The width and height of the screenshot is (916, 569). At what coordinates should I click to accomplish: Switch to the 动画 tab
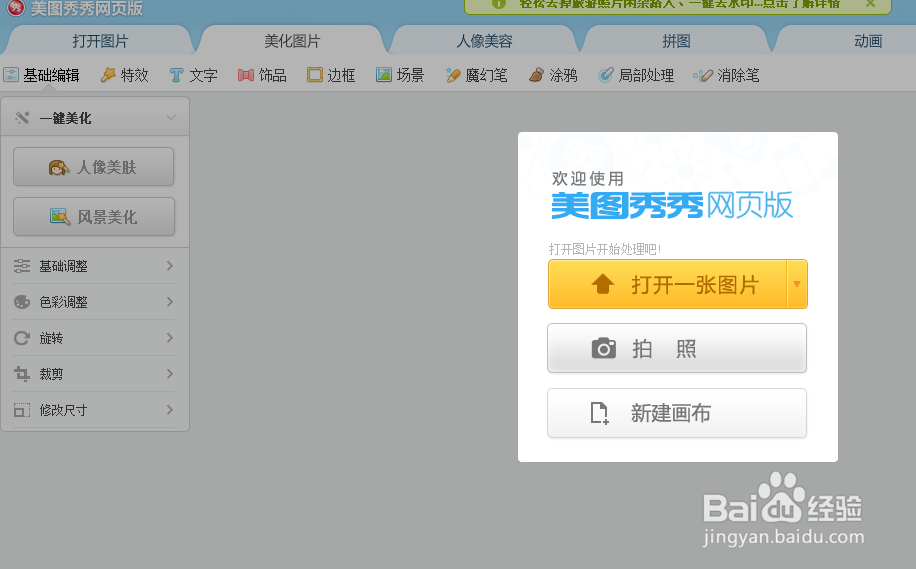868,41
